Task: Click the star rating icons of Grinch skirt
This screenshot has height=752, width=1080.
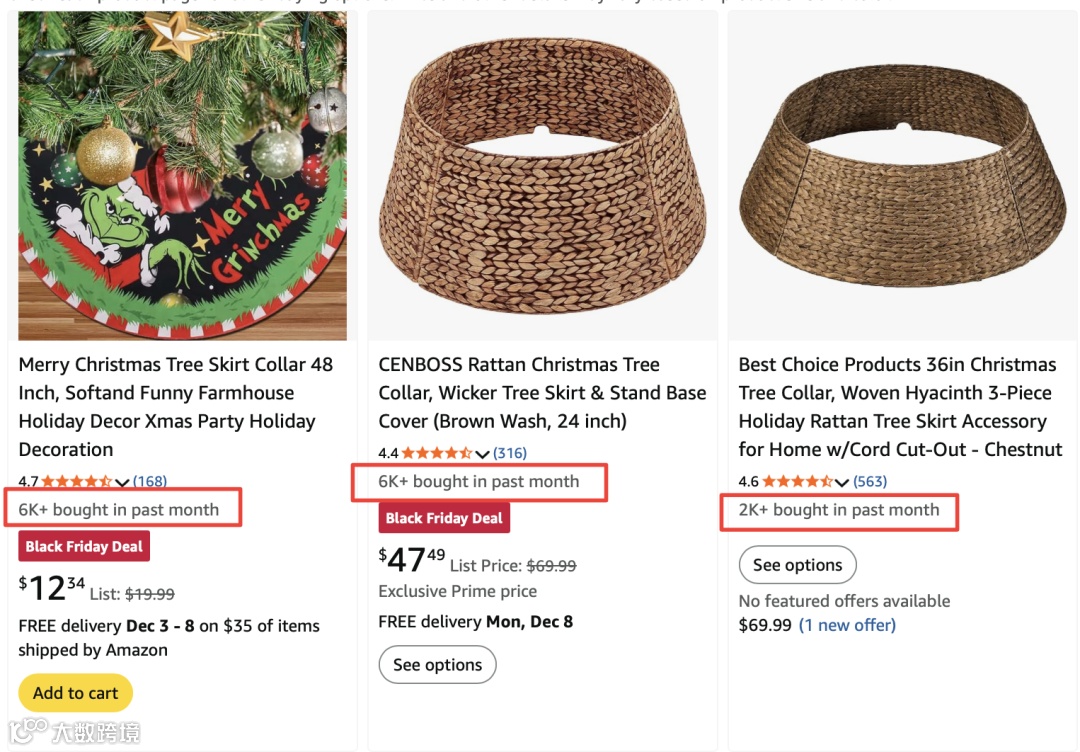Action: [x=77, y=481]
